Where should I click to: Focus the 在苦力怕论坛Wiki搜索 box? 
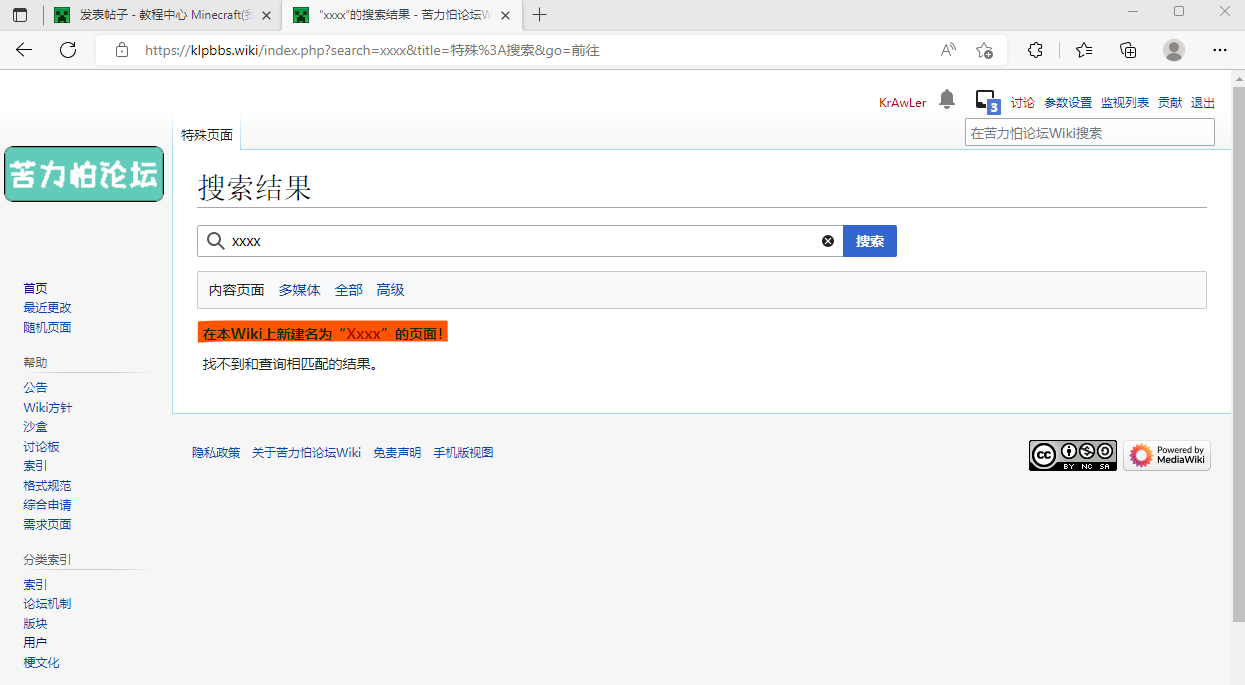(x=1090, y=132)
